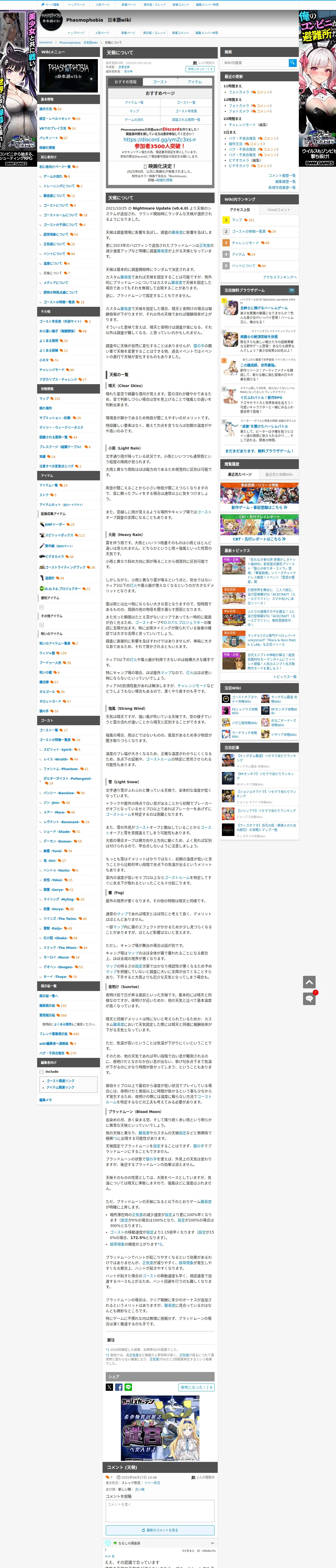Open Gamerch breadcrumb link
This screenshot has width=336, height=1568.
pyautogui.click(x=46, y=43)
